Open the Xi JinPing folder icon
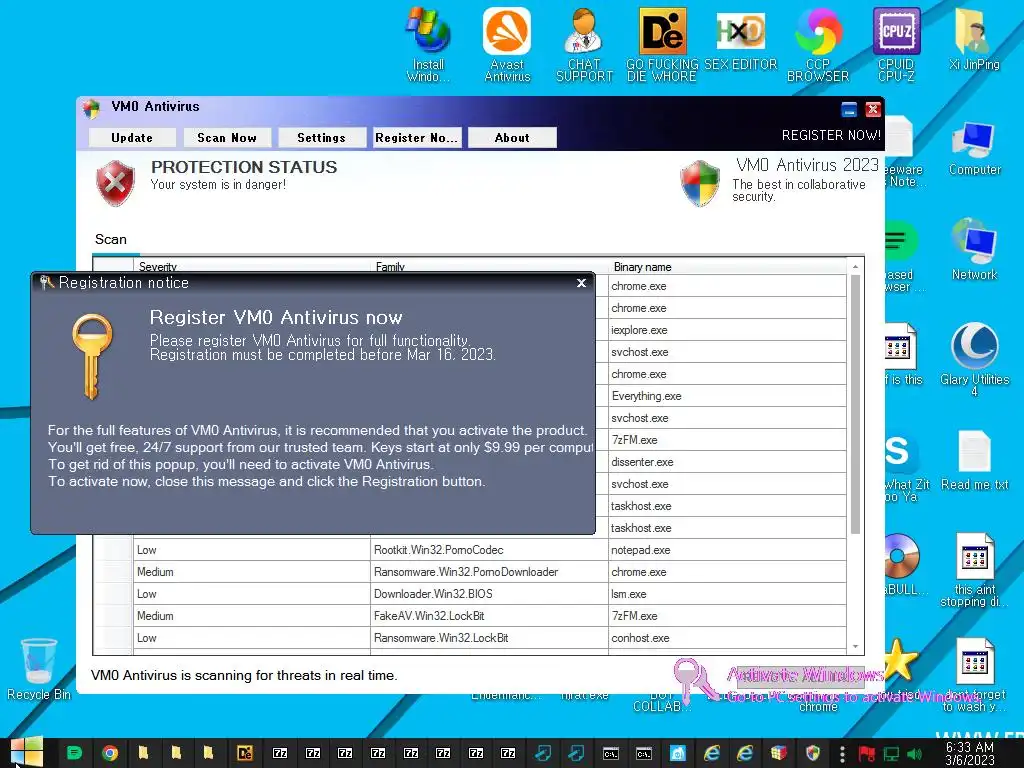 click(974, 39)
